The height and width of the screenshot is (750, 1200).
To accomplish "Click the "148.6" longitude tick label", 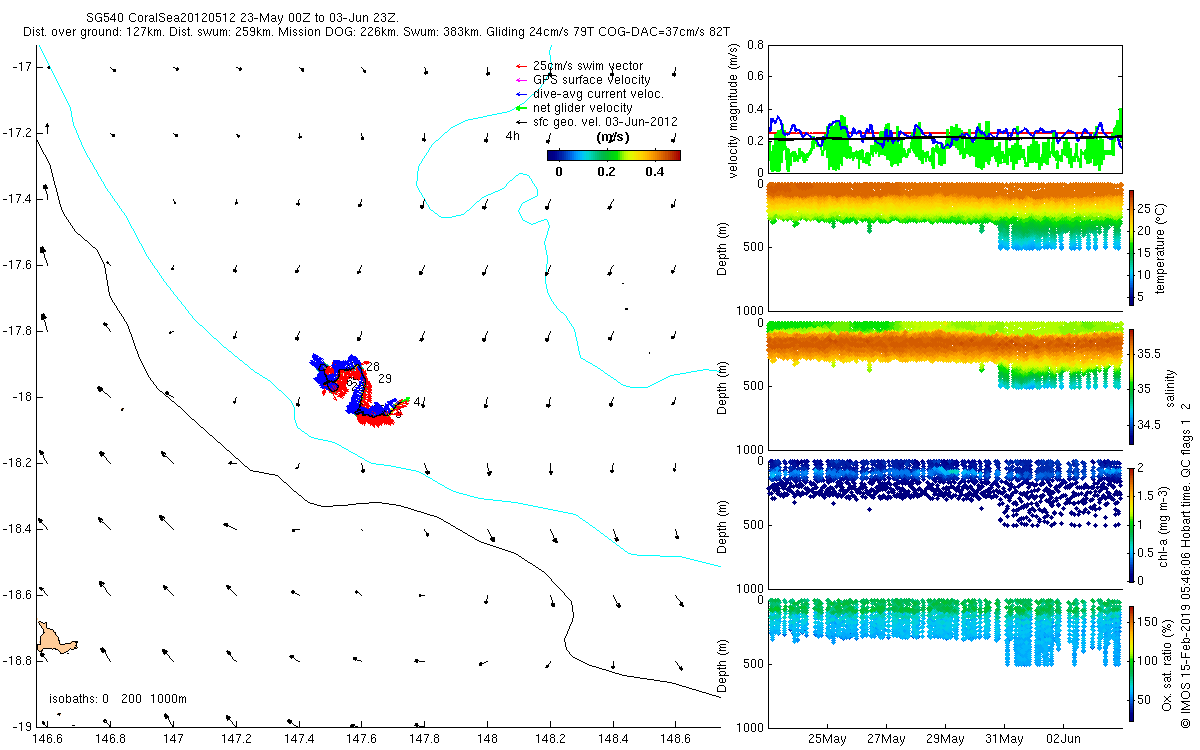I will tap(675, 739).
